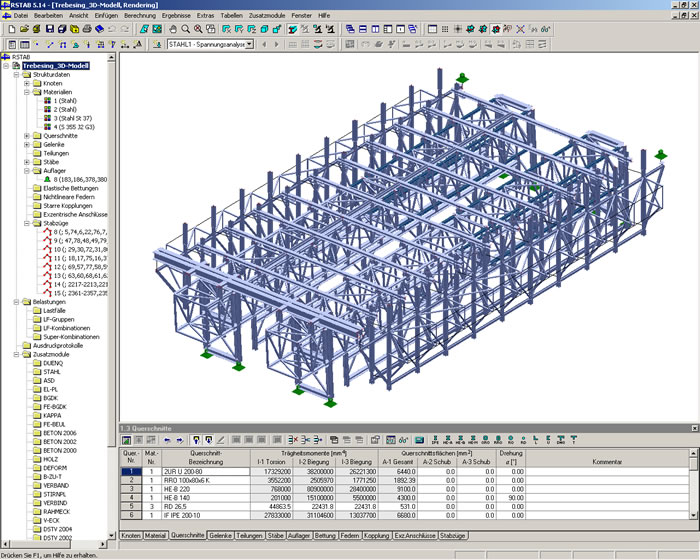Viewport: 700px width, 560px height.
Task: Click the table view icon in second toolbar
Action: (x=25, y=44)
